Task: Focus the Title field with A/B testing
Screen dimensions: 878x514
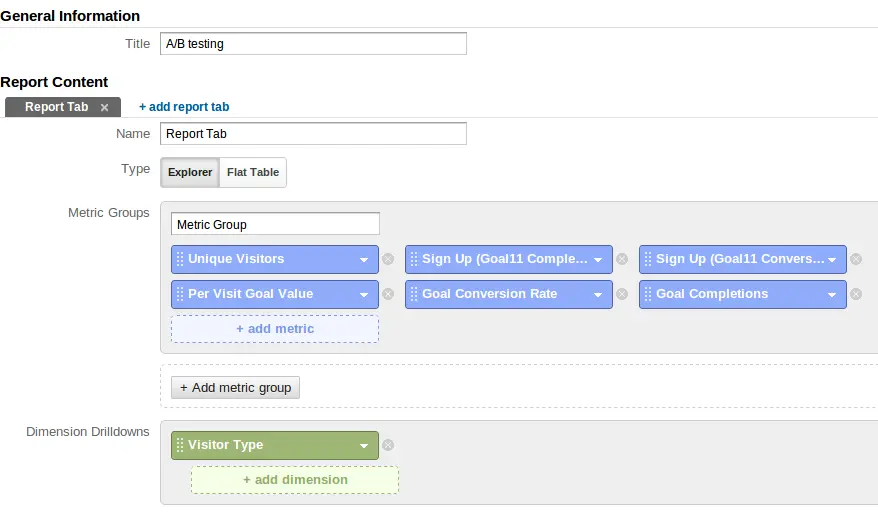Action: 313,44
